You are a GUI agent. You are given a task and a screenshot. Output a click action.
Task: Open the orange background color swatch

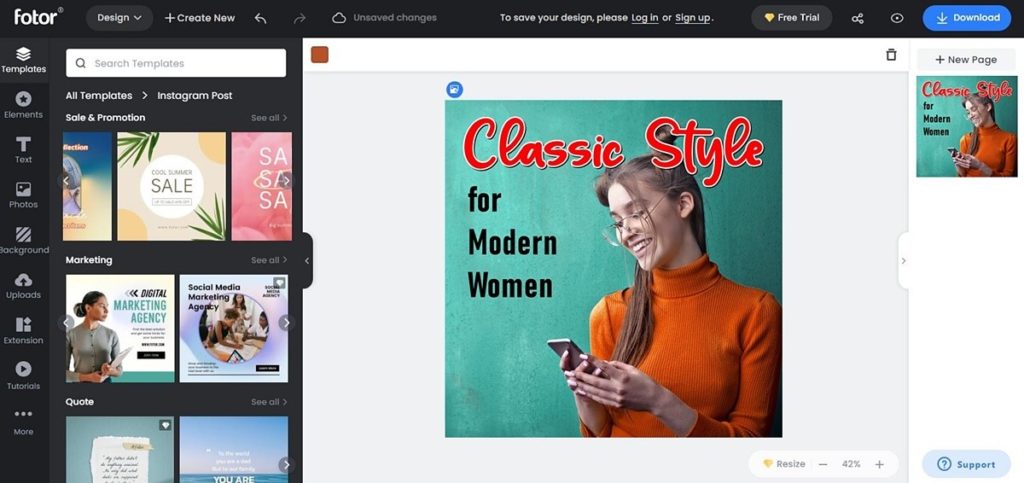[x=319, y=55]
